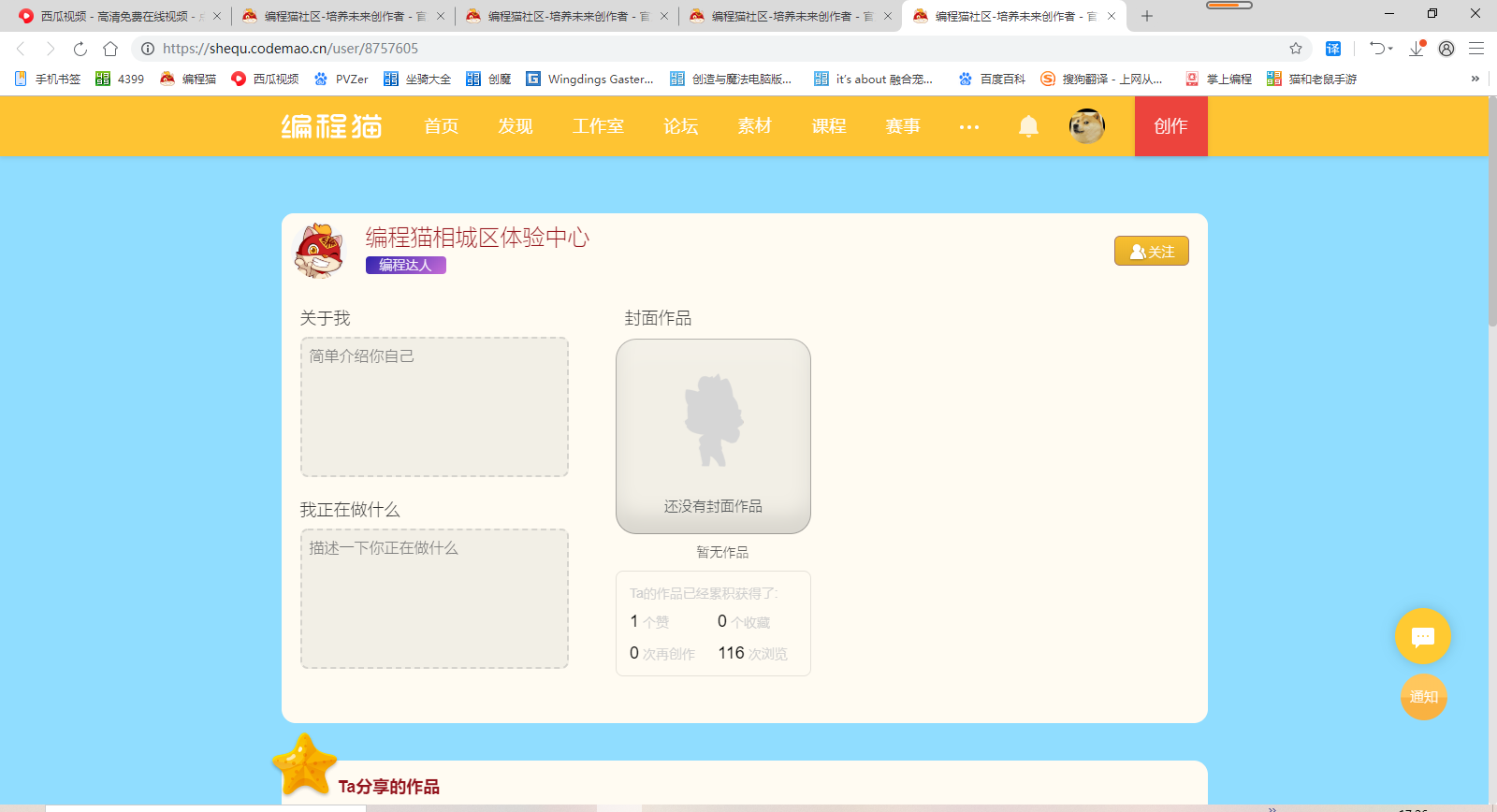This screenshot has height=812, width=1497.
Task: Open the 课程 navigation item
Action: pyautogui.click(x=829, y=126)
